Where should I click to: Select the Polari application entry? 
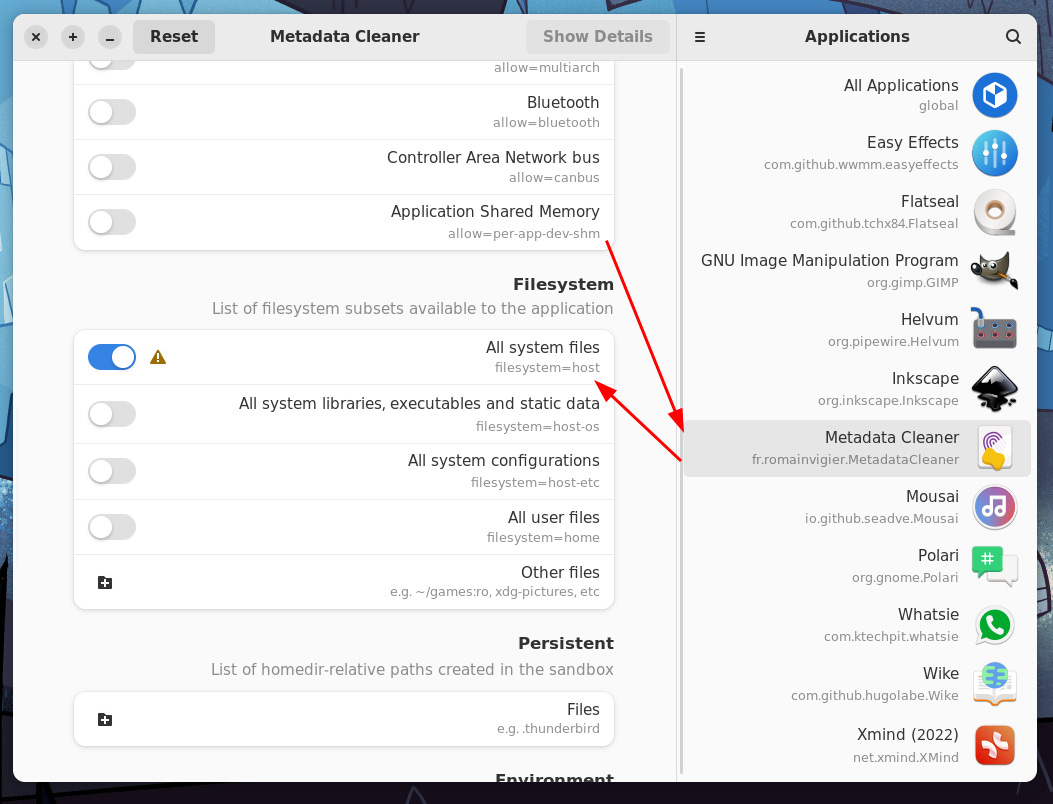click(857, 566)
